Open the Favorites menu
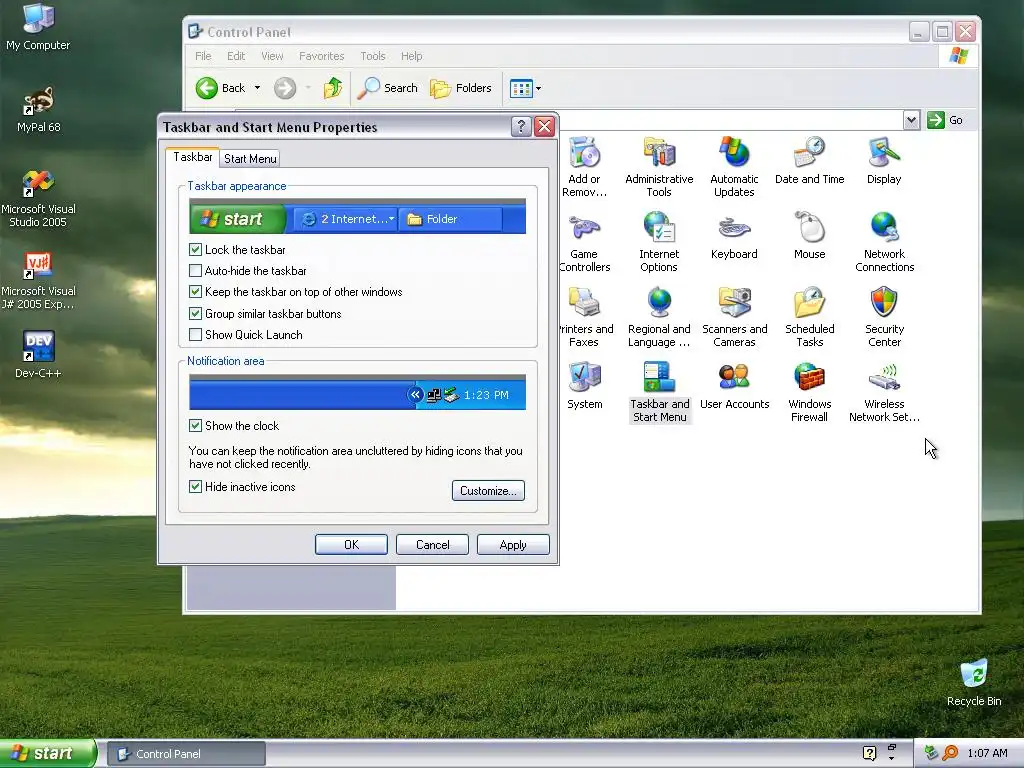 point(321,56)
